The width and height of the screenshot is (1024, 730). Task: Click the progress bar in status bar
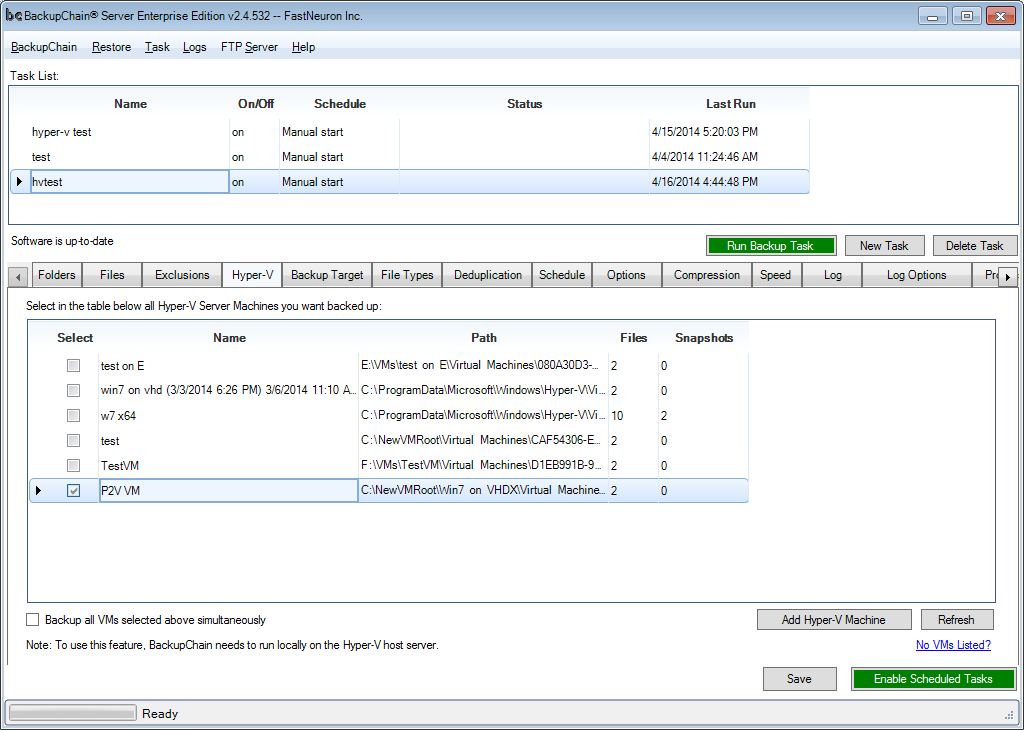(72, 713)
